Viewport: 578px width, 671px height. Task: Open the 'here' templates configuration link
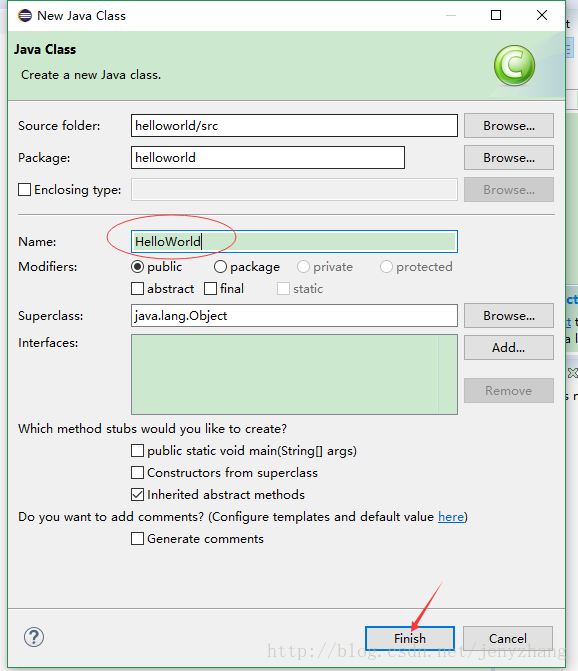[x=451, y=517]
